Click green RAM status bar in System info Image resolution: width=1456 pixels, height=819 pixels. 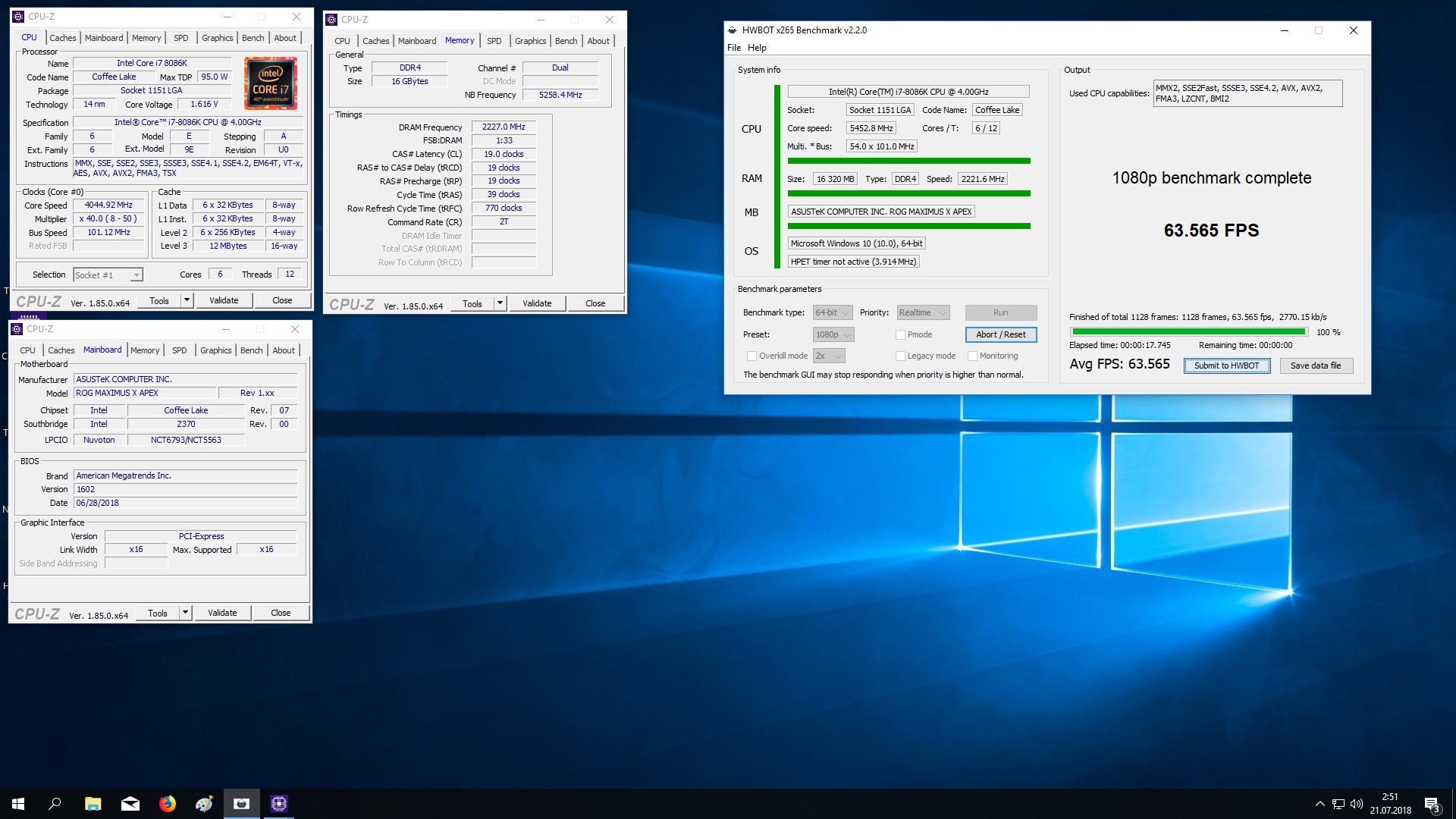coord(908,193)
